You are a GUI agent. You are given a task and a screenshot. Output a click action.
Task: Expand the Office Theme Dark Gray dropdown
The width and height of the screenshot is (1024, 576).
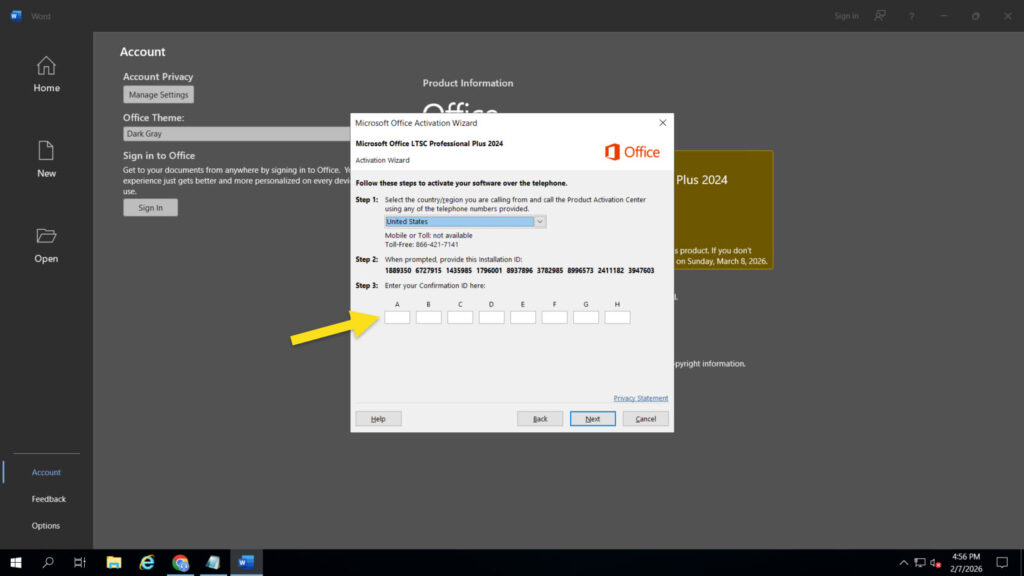[236, 134]
